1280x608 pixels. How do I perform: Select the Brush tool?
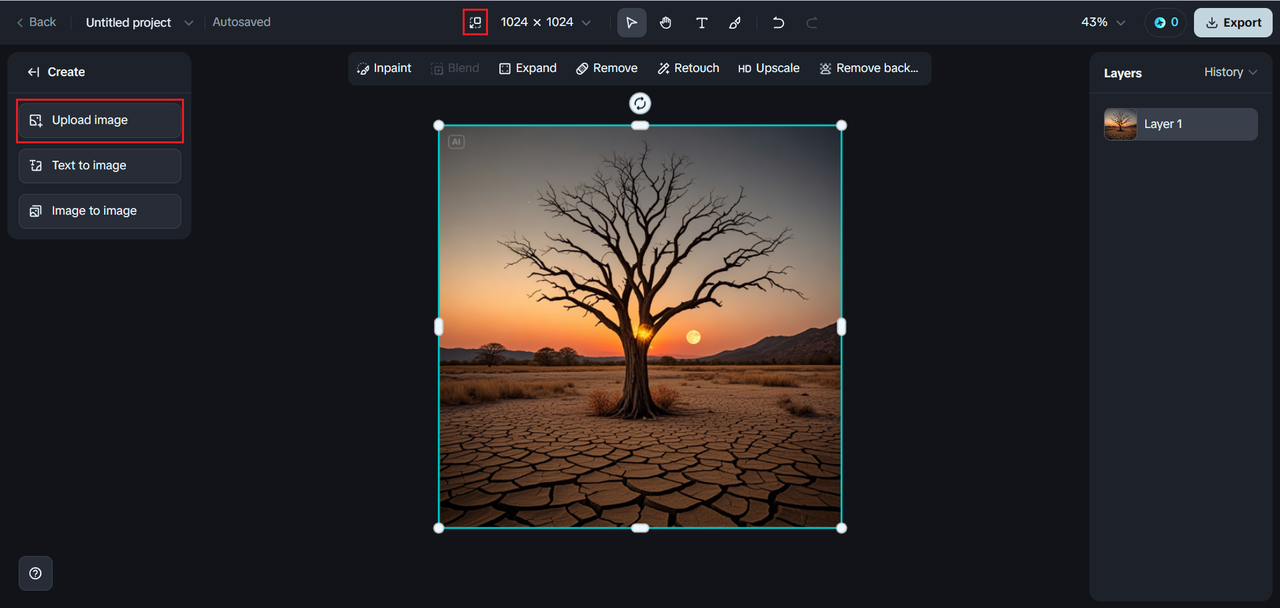click(x=735, y=22)
